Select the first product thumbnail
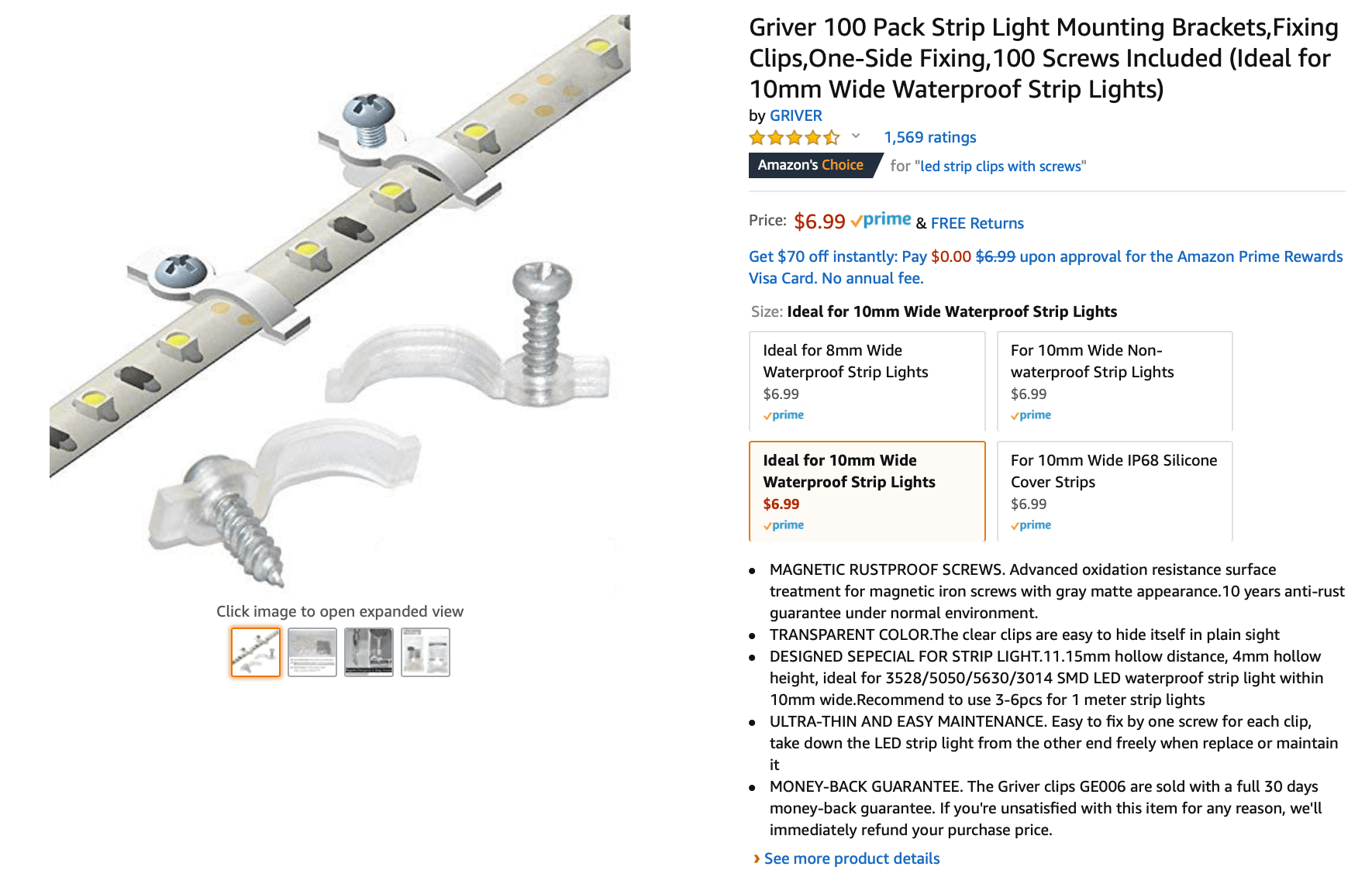 pyautogui.click(x=256, y=652)
